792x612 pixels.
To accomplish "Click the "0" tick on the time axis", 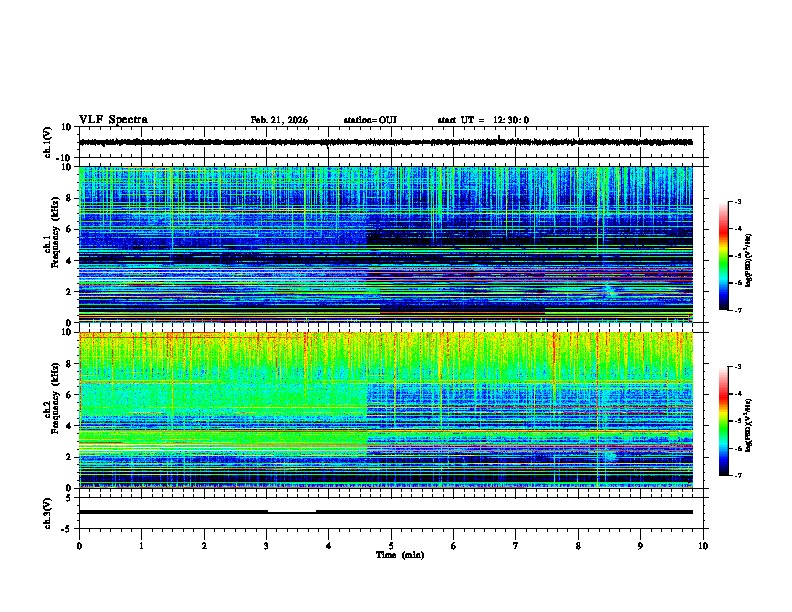I will click(x=79, y=546).
